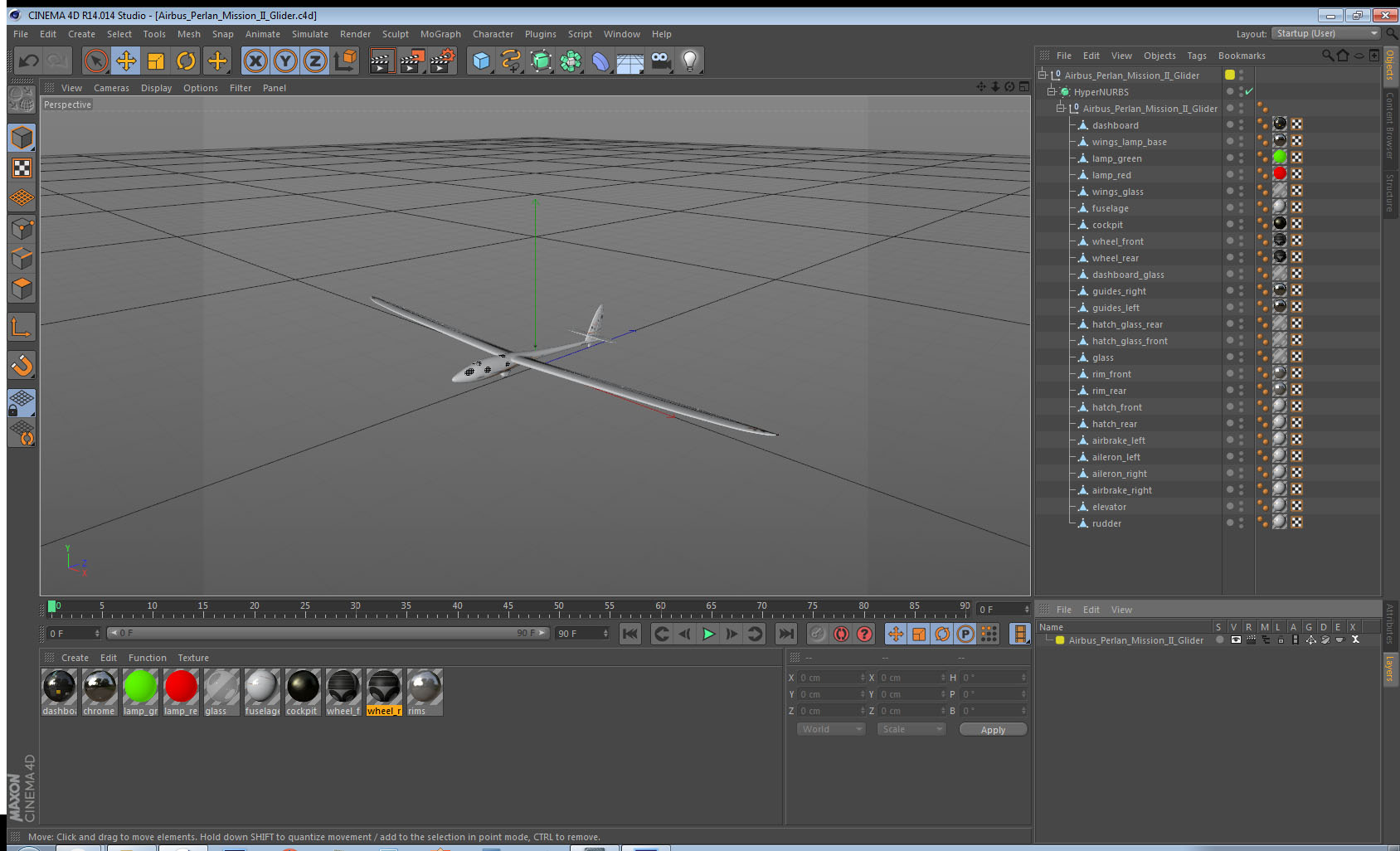Activate the Rotate tool in top toolbar

187,61
